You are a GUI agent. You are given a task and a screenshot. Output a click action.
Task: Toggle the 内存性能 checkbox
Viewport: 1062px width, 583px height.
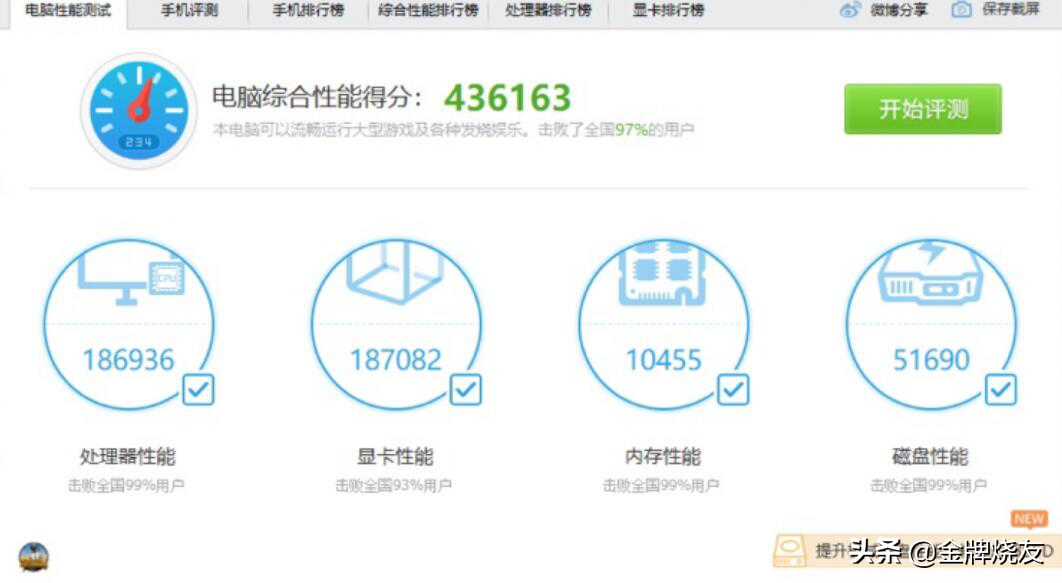pyautogui.click(x=733, y=389)
